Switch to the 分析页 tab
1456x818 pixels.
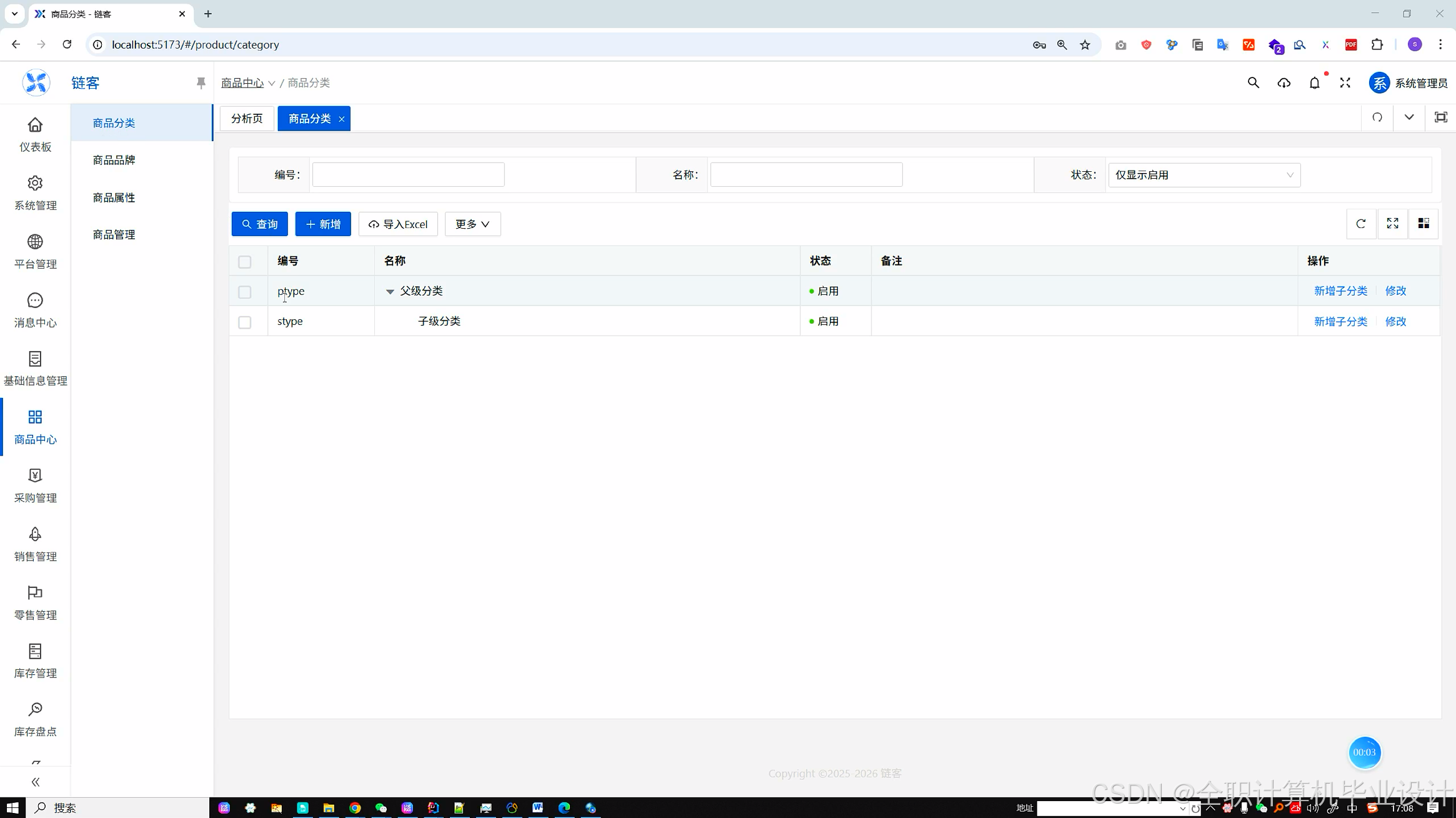(x=246, y=117)
